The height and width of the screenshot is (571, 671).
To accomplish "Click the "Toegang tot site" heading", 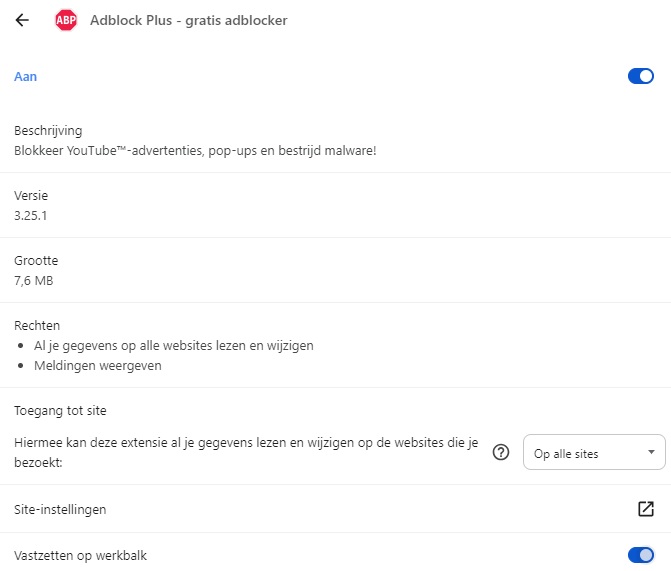I will [x=60, y=410].
